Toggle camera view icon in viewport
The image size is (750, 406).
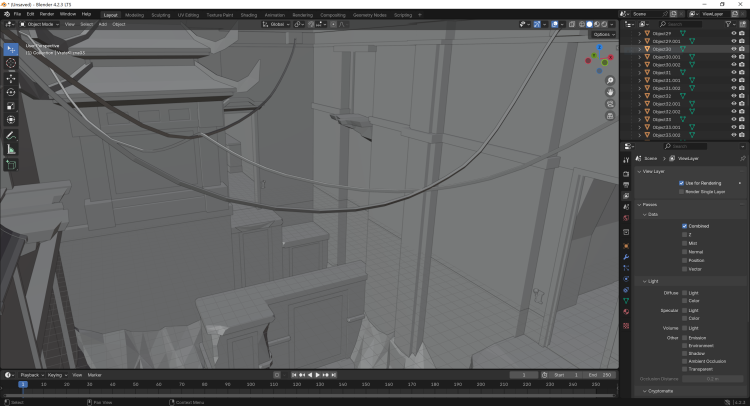pyautogui.click(x=610, y=104)
